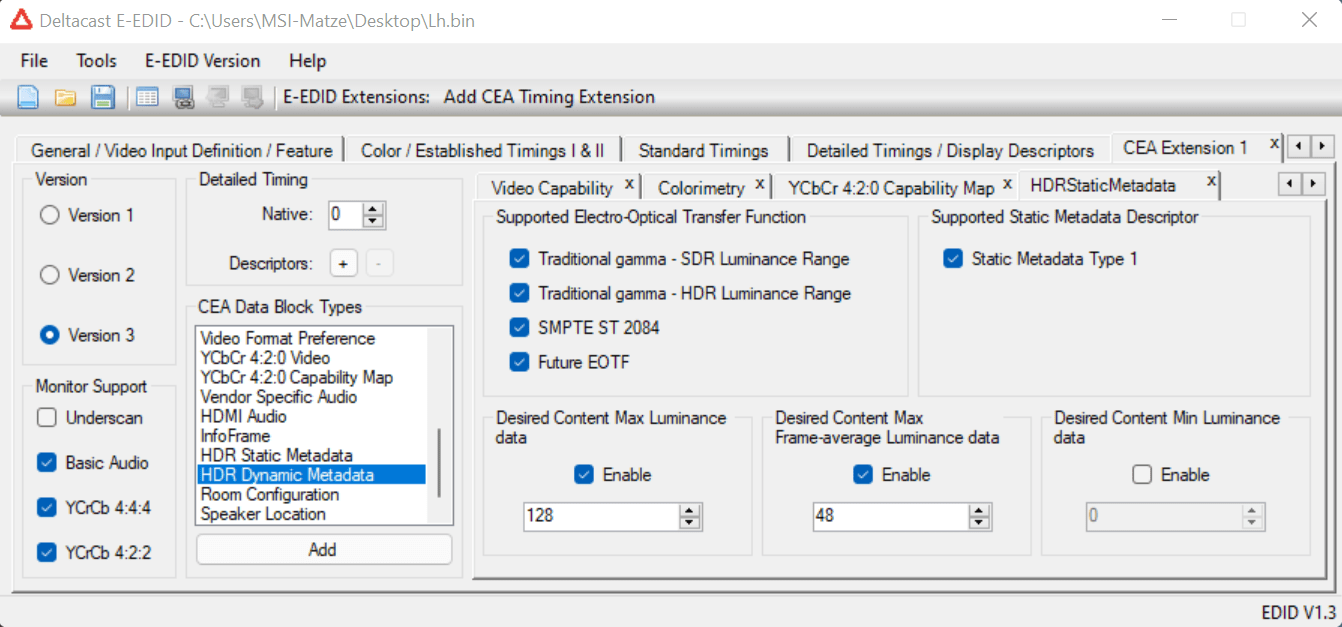
Task: Click the descriptors minus button
Action: [380, 264]
